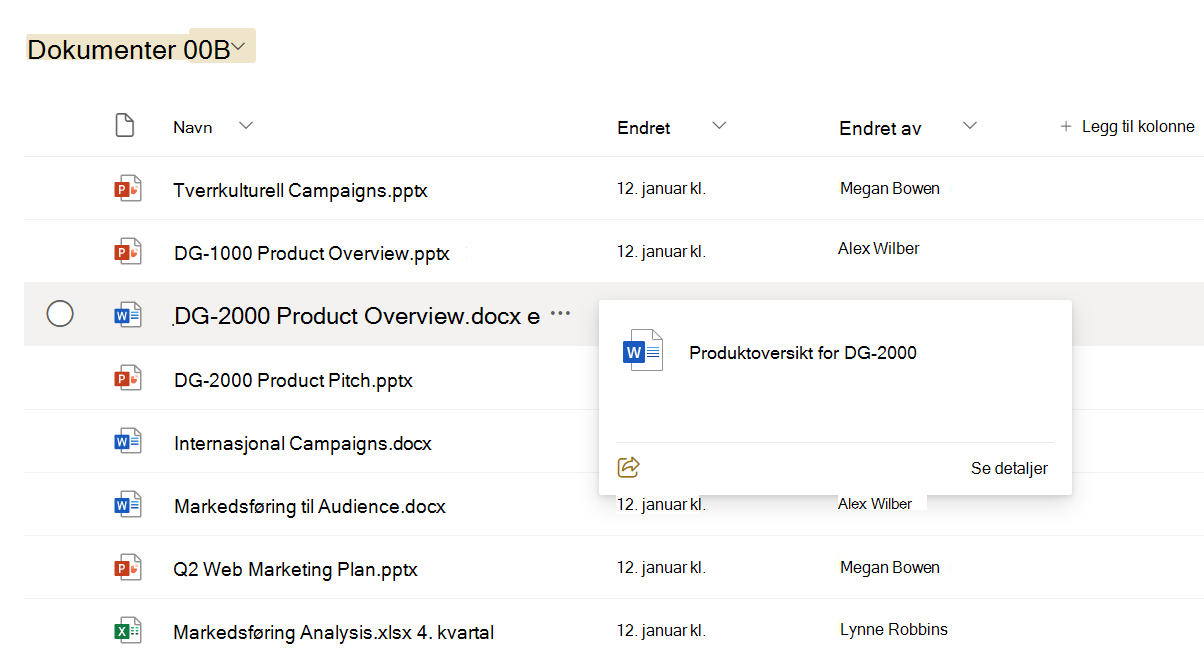
Task: Open the Endret av column dropdown
Action: (x=969, y=126)
